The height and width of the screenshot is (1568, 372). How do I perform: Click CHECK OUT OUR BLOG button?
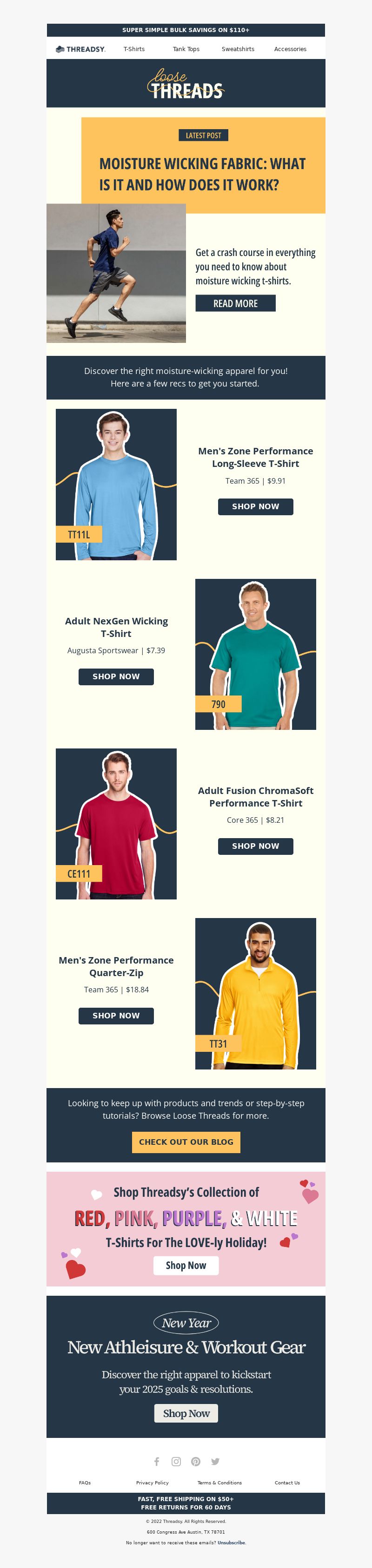pos(186,1142)
